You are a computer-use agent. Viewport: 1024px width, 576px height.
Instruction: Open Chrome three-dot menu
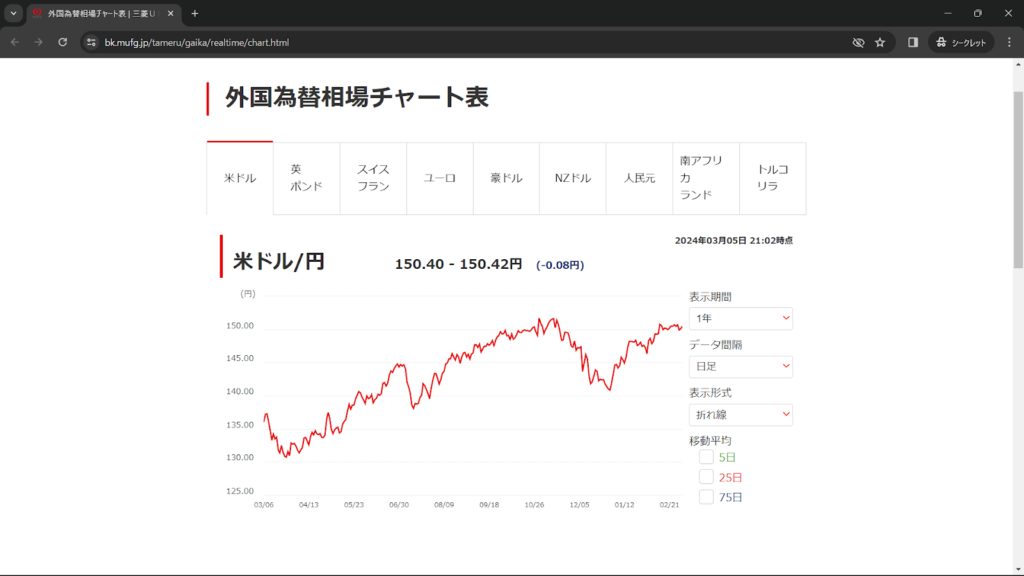coord(1009,42)
